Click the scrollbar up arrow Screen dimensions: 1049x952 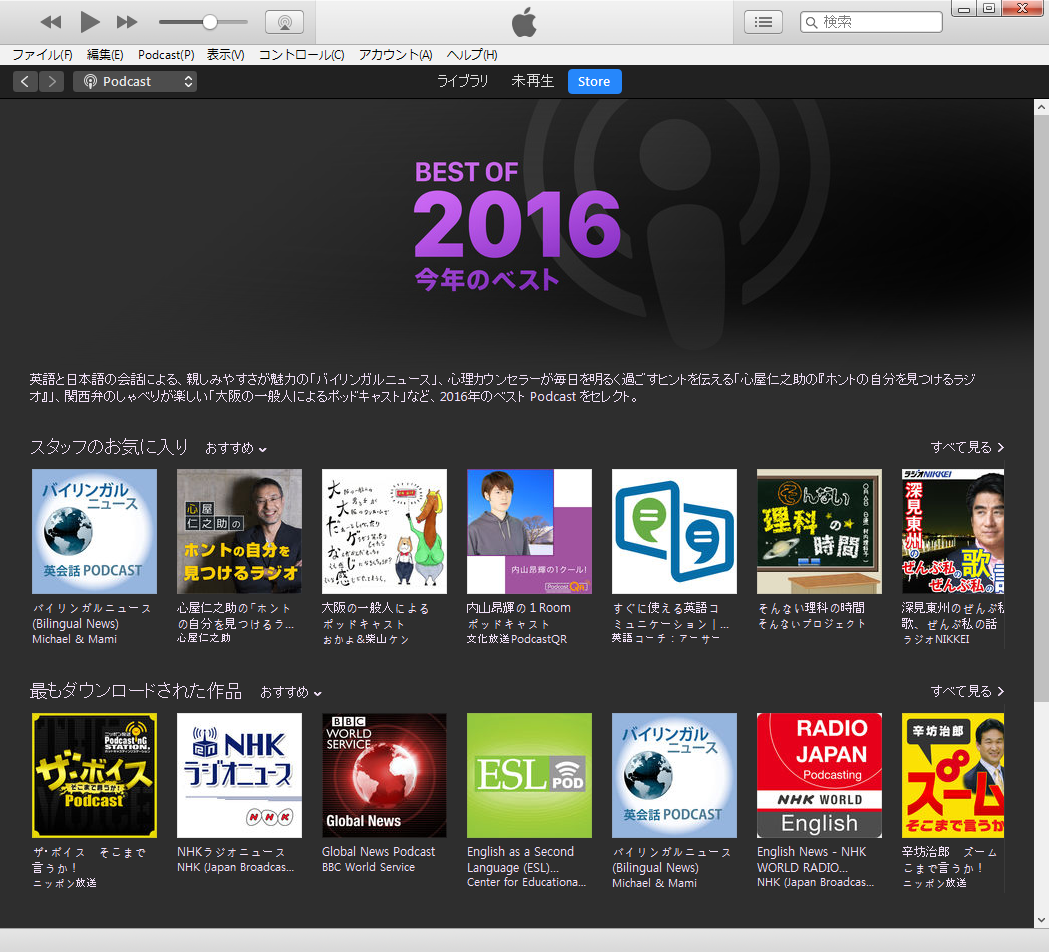click(x=1041, y=107)
